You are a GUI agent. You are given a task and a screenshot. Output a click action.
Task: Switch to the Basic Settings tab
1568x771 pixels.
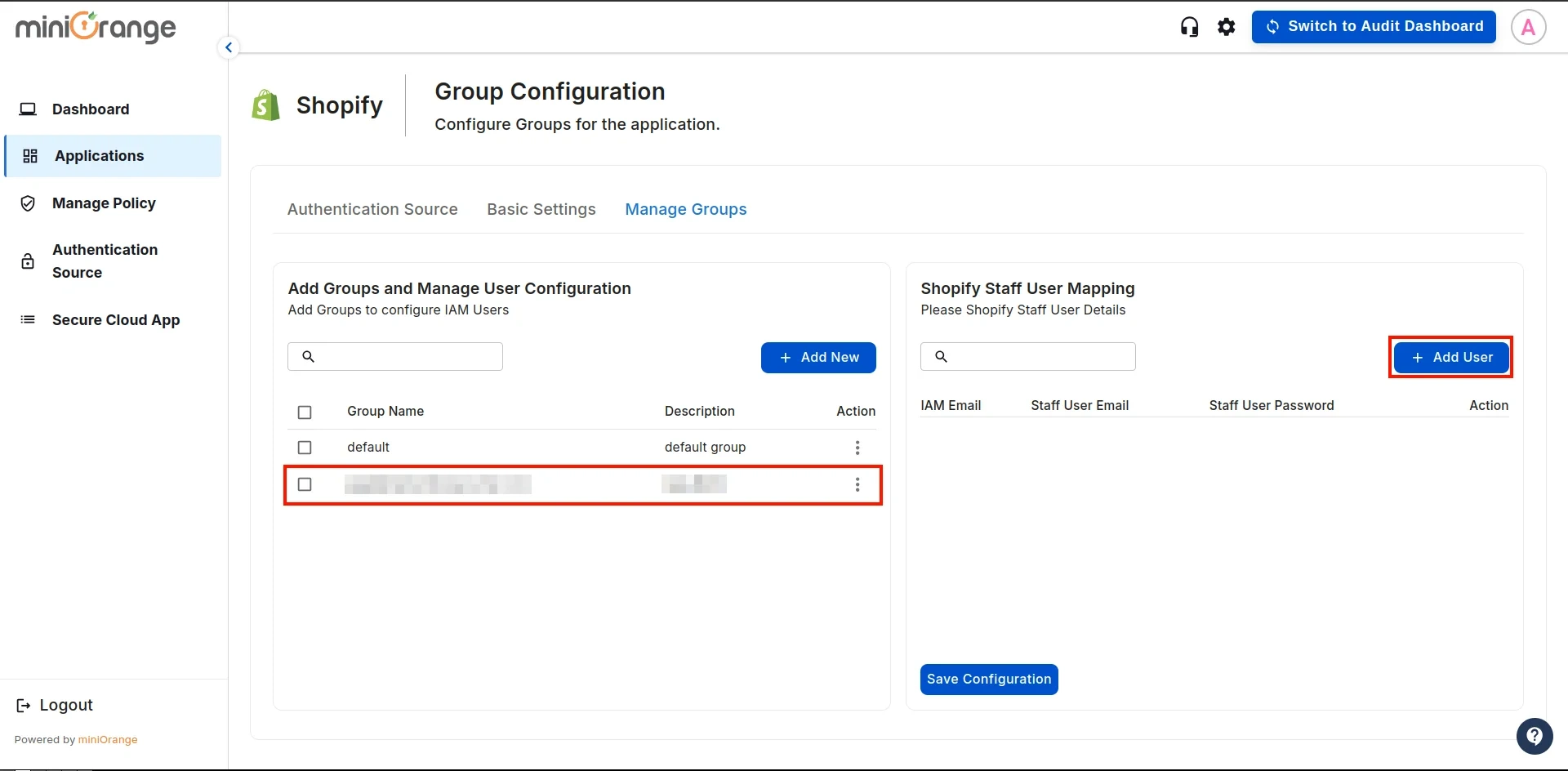(541, 209)
